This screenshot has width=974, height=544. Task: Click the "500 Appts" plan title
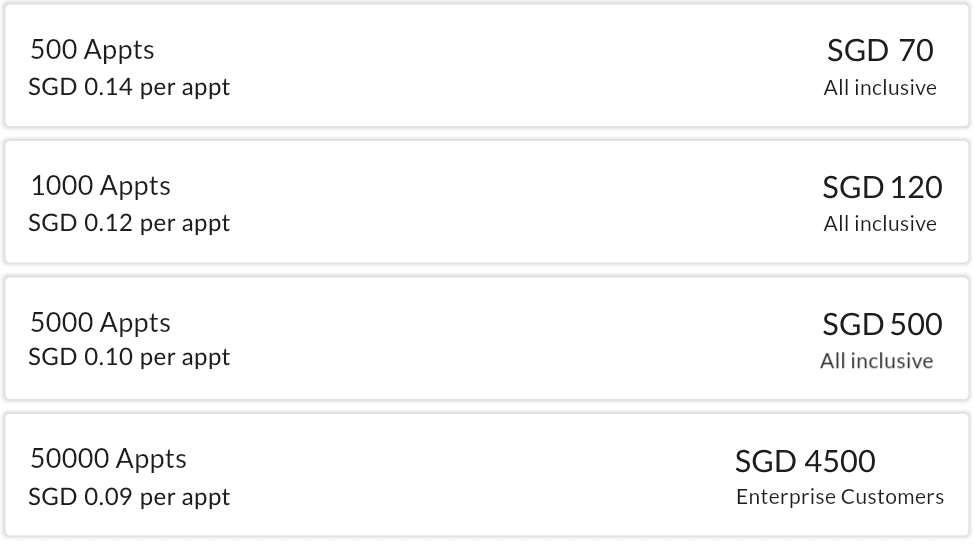[x=92, y=50]
